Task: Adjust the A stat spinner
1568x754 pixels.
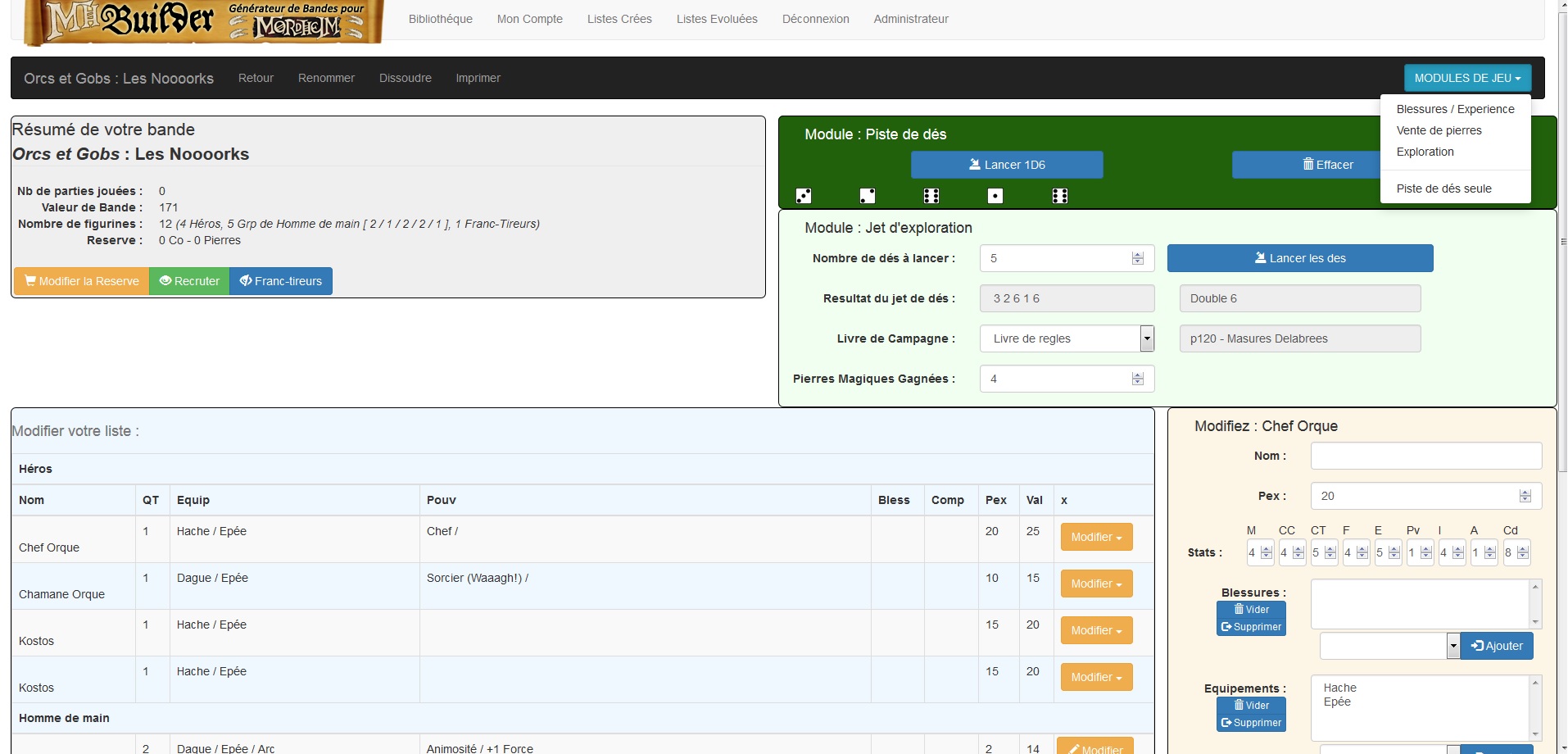Action: [1490, 552]
